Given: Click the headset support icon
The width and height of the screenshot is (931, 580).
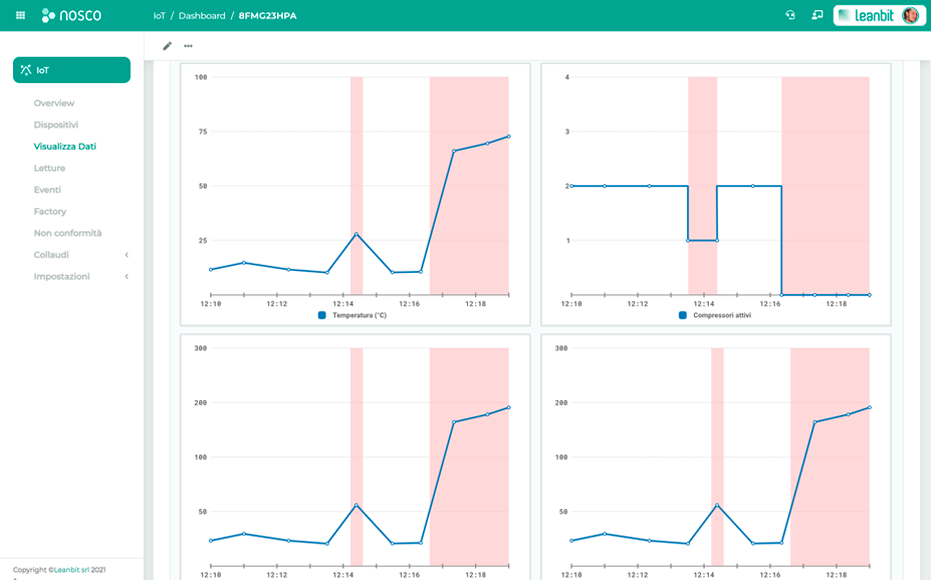Looking at the screenshot, I should [x=790, y=15].
